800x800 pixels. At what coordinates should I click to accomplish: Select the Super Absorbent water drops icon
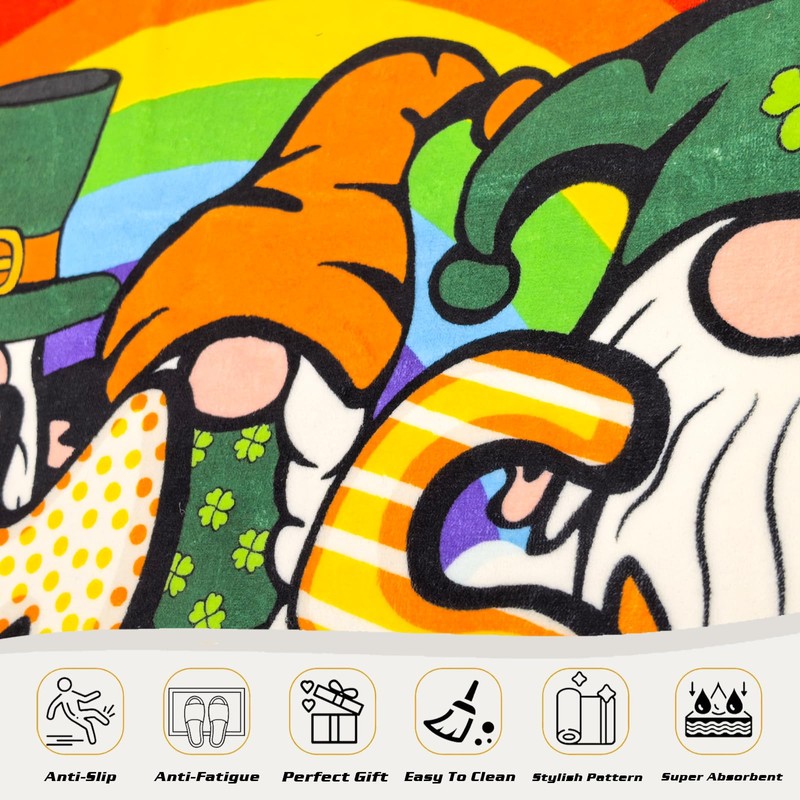point(718,711)
